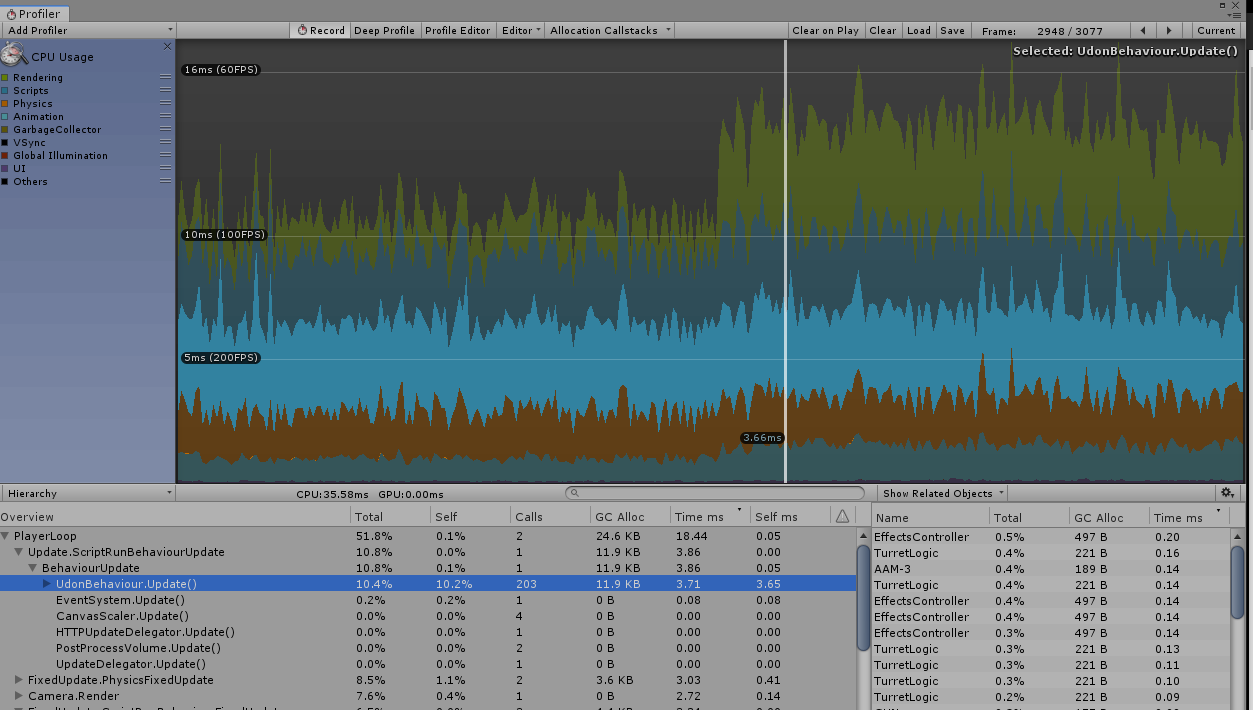Select the PostProcessVolume.Update() row

428,648
